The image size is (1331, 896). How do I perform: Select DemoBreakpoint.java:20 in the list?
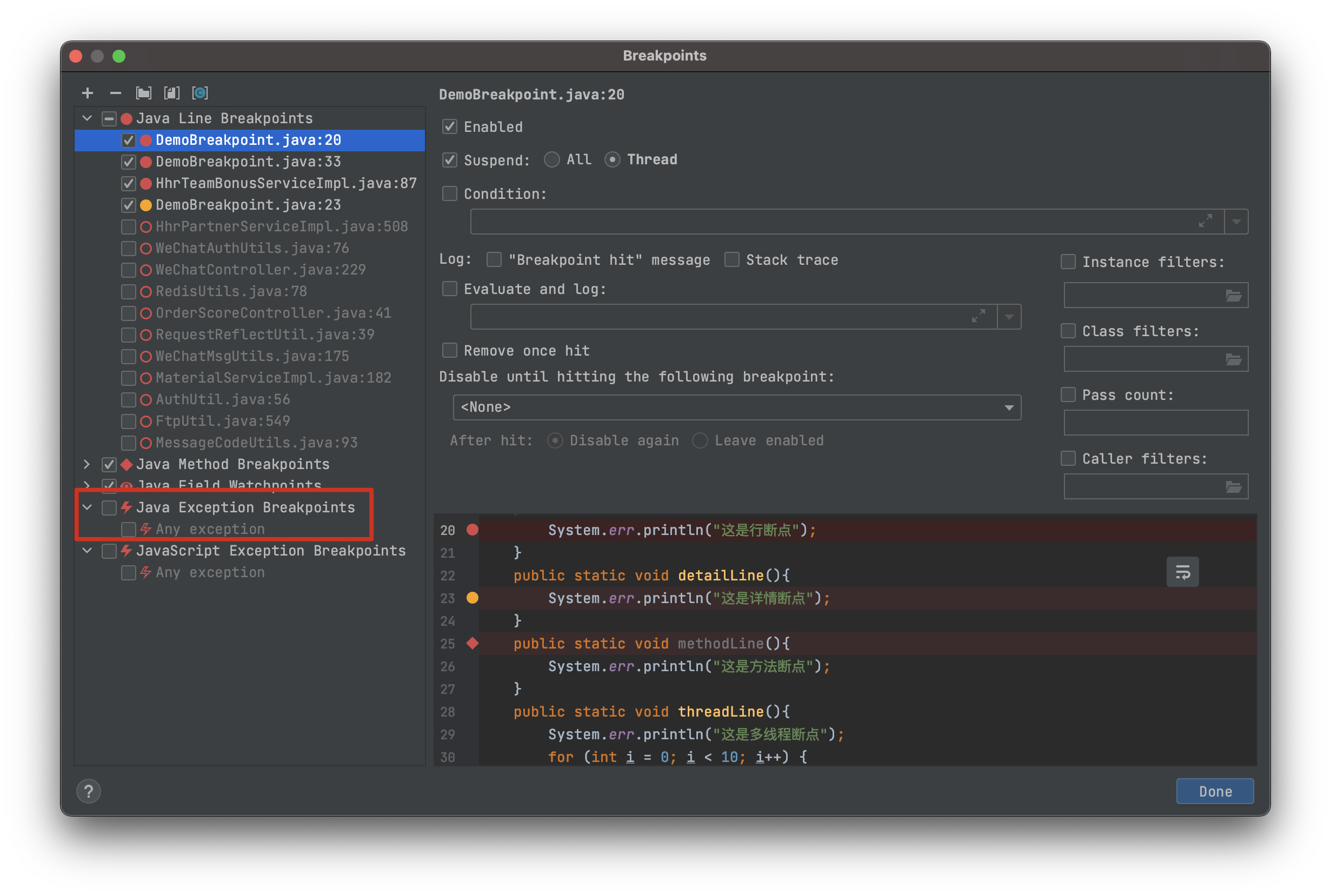249,140
